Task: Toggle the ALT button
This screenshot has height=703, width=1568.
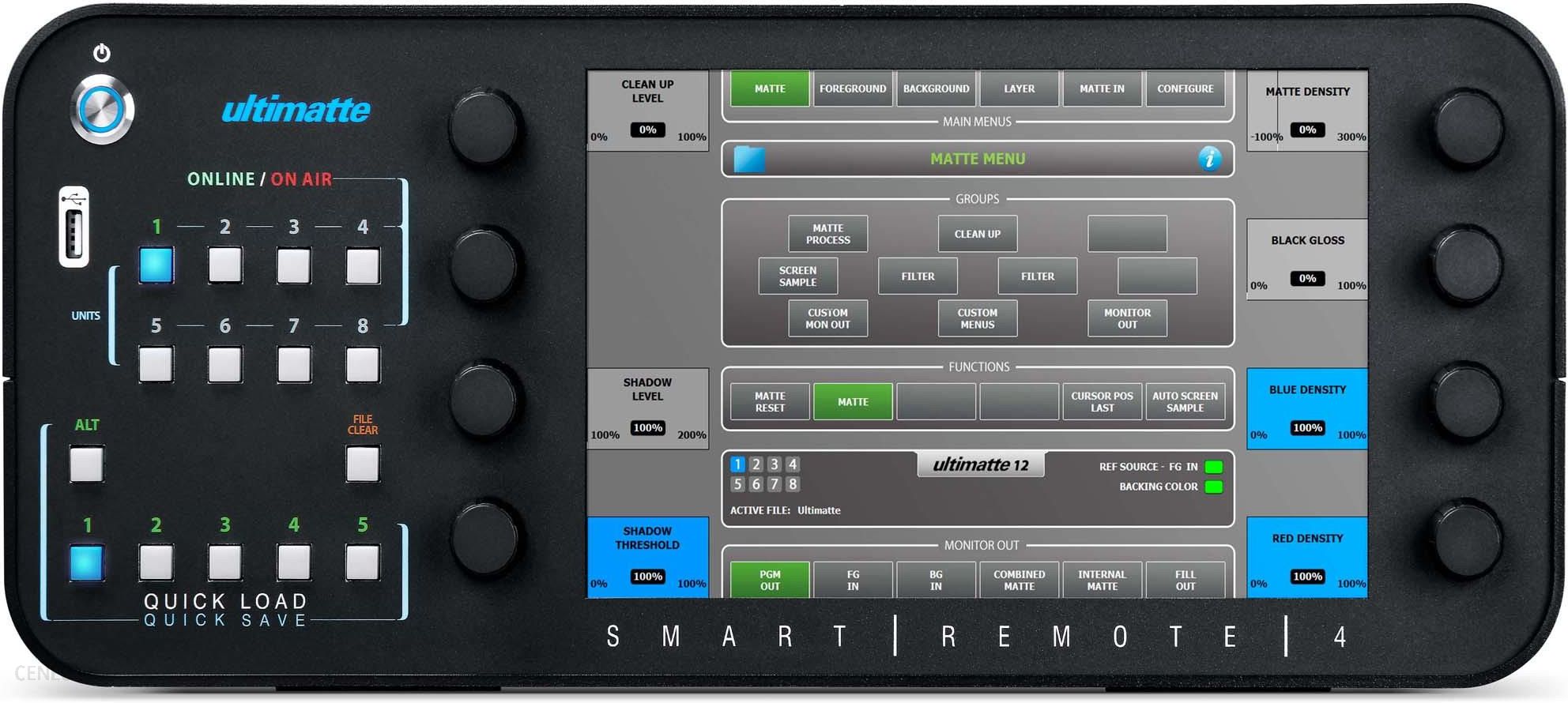Action: 87,464
